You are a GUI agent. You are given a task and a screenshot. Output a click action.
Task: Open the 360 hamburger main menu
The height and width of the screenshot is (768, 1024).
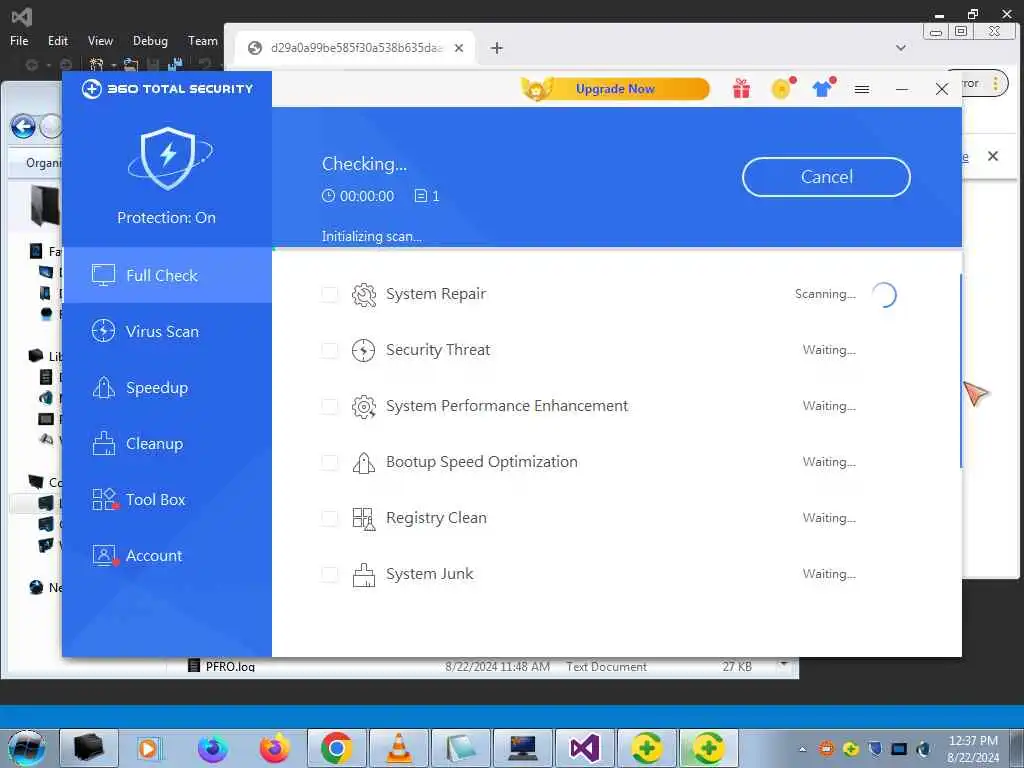pos(862,89)
